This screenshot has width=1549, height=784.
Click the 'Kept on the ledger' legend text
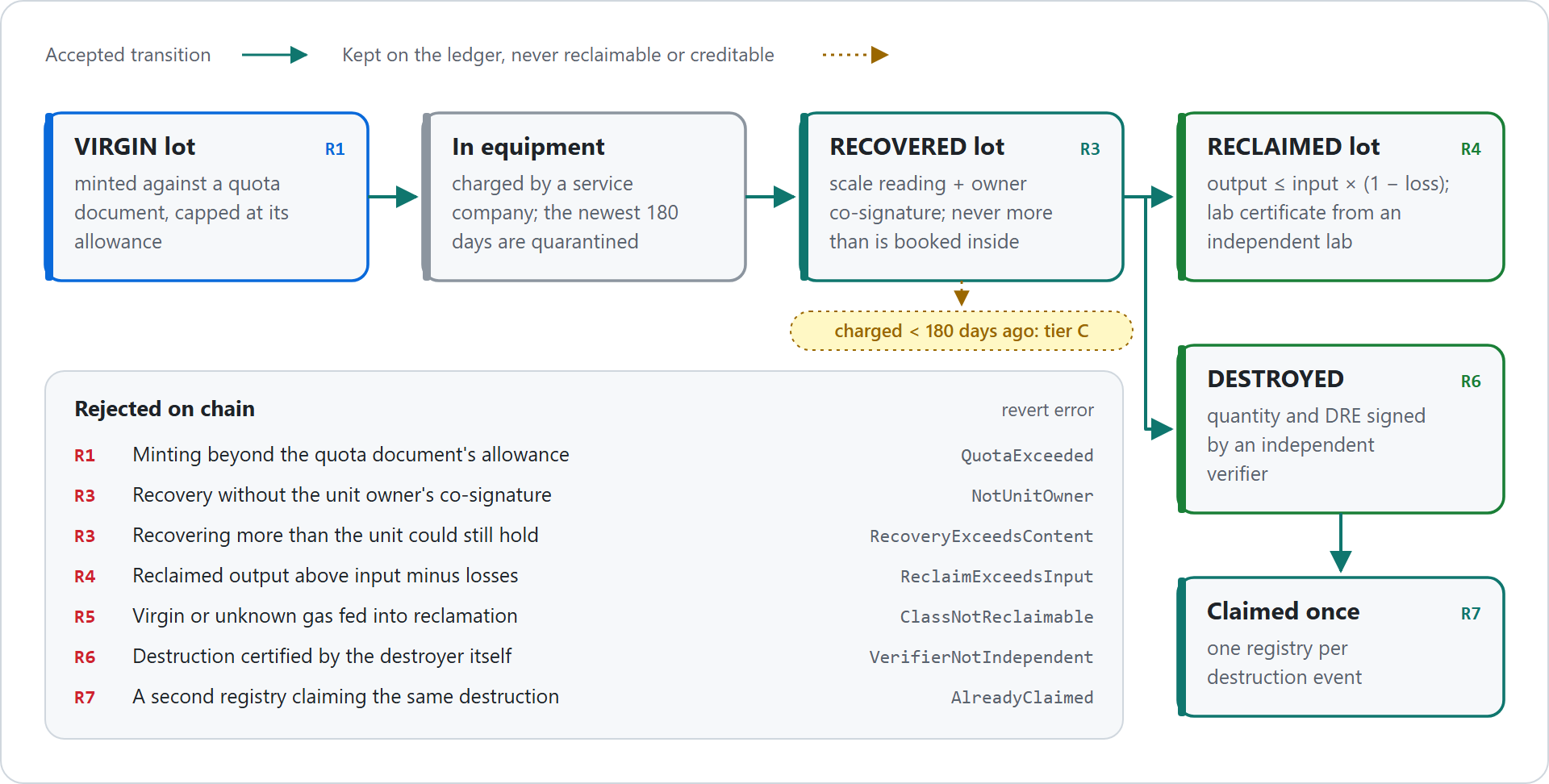558,55
